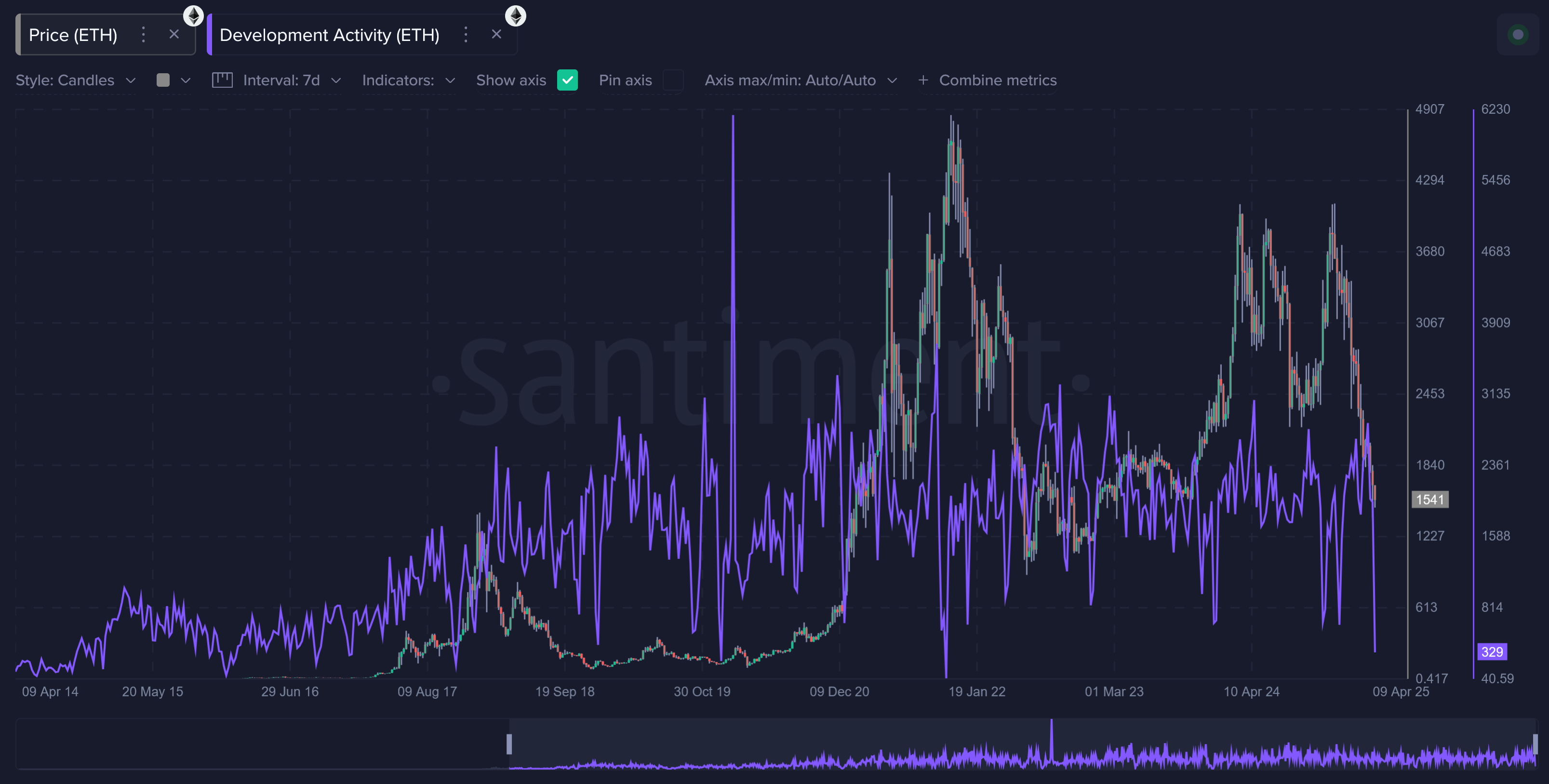Click Ethereum logo on Development Activity tab
The image size is (1549, 784).
point(515,15)
